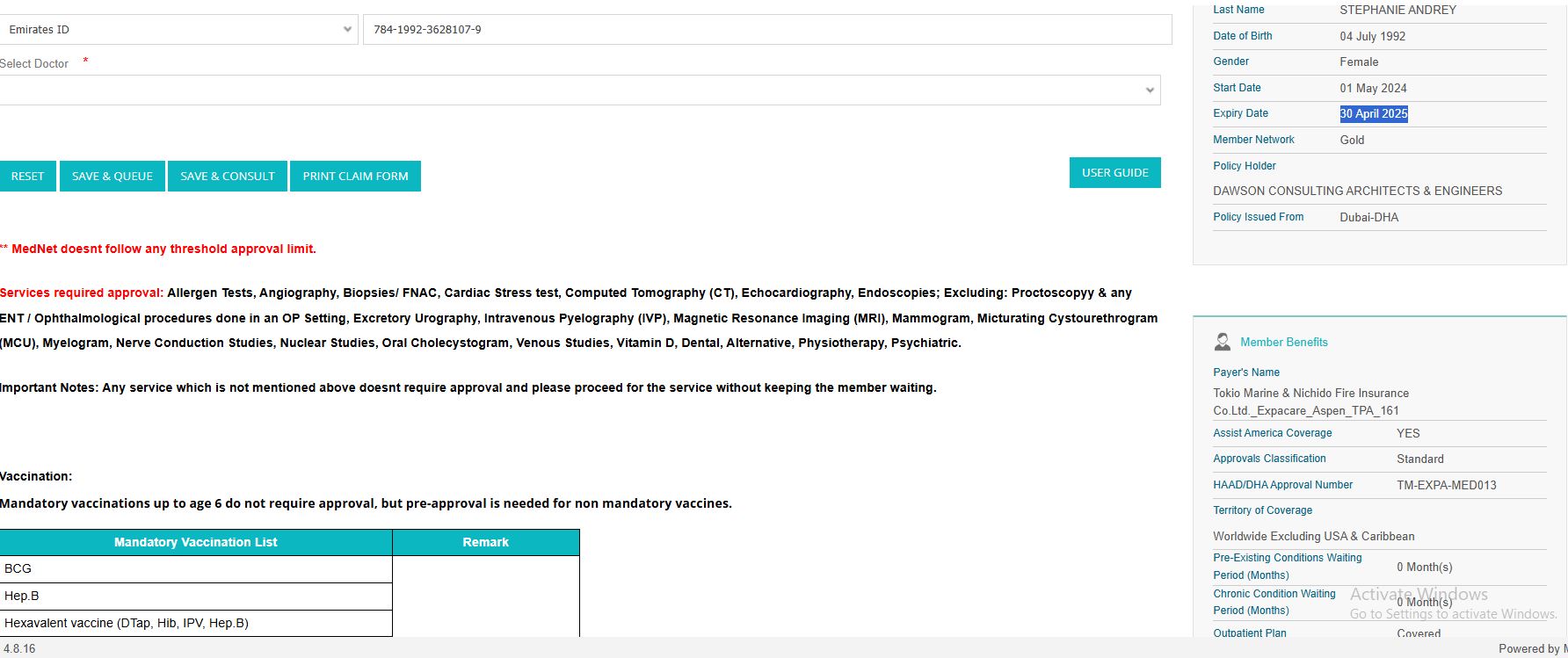
Task: Click SAVE & QUEUE button
Action: 113,177
